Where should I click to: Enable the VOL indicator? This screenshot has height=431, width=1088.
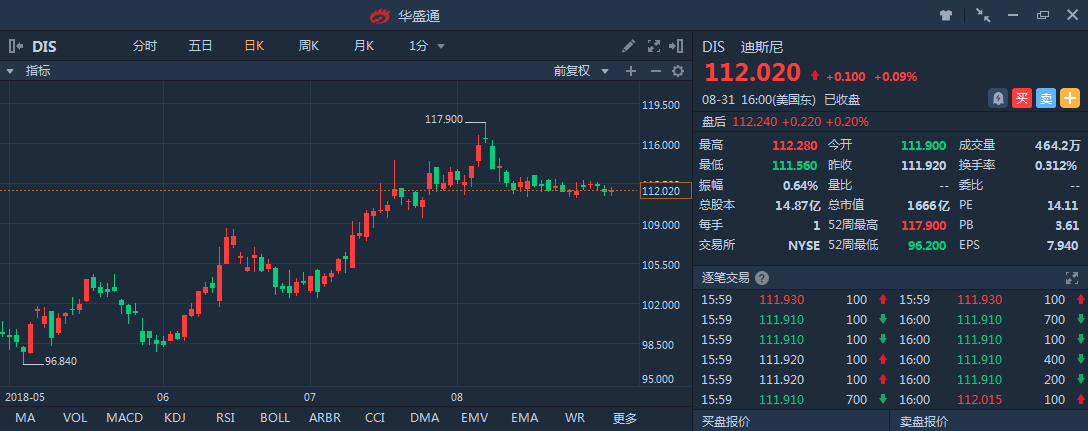click(x=75, y=418)
